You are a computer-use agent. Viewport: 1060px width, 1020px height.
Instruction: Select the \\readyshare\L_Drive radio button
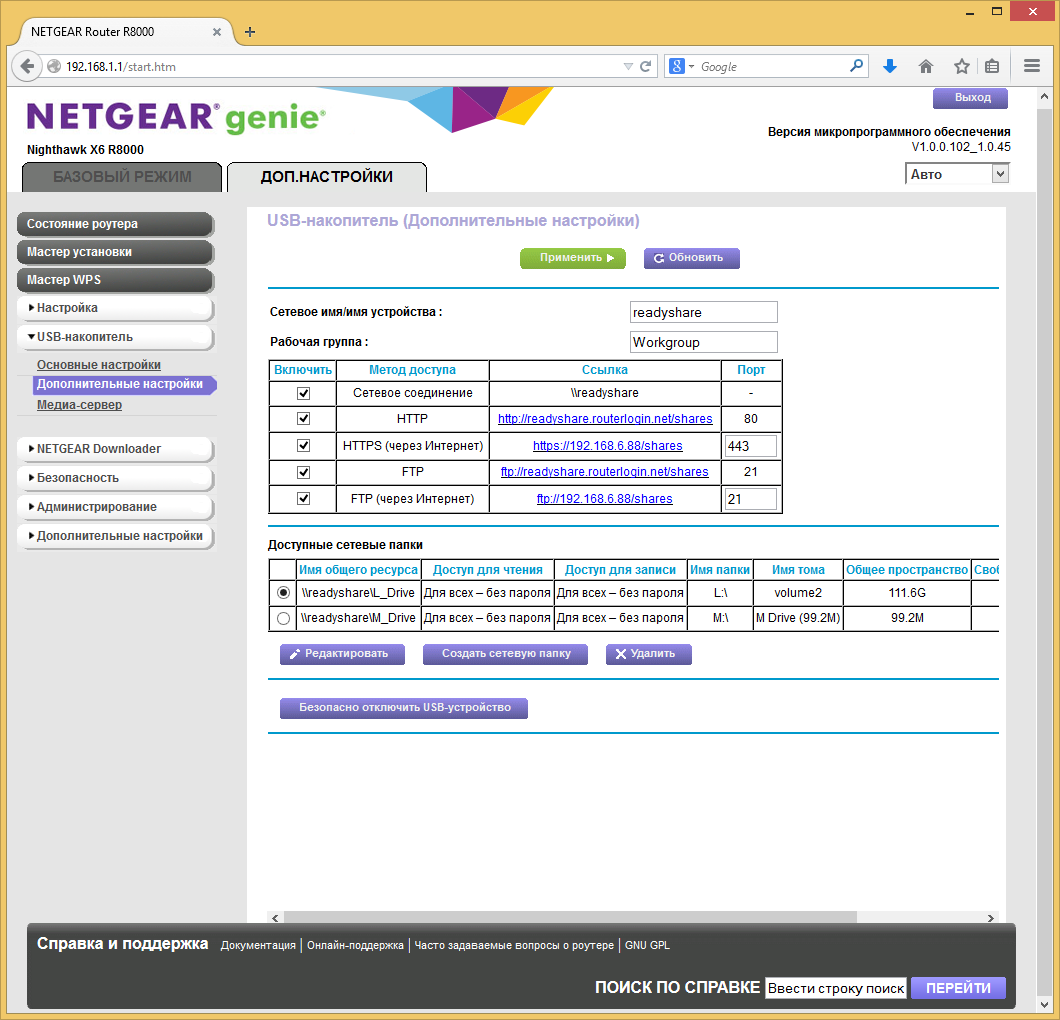[x=283, y=593]
